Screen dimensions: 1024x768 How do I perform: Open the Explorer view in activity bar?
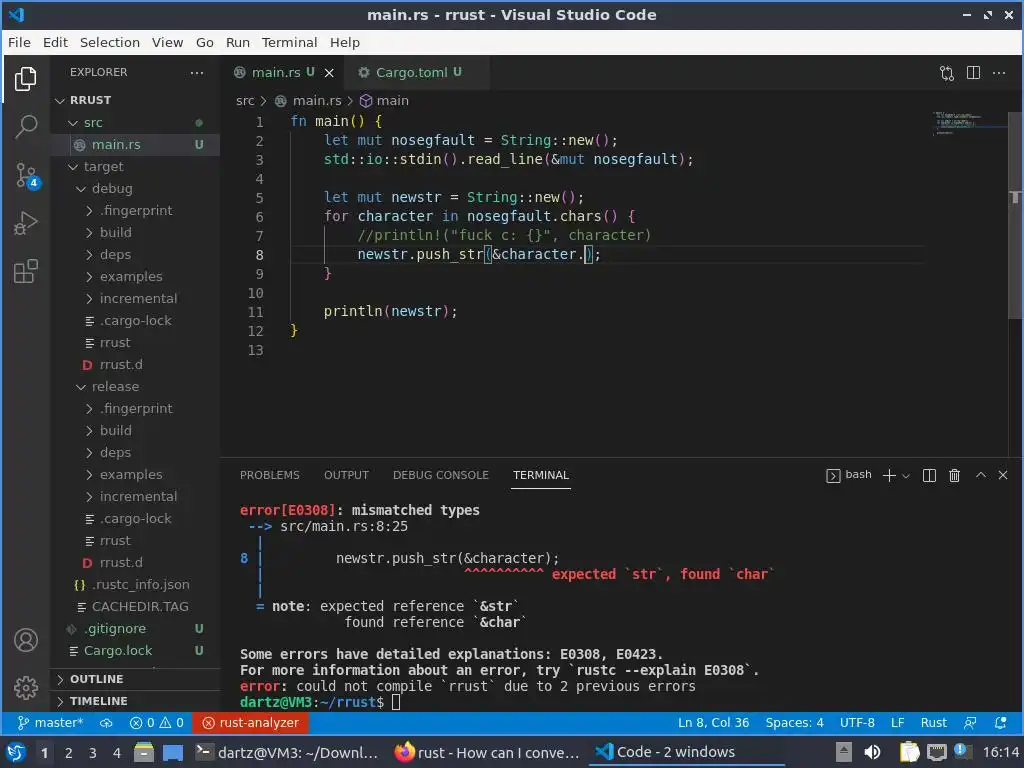25,79
